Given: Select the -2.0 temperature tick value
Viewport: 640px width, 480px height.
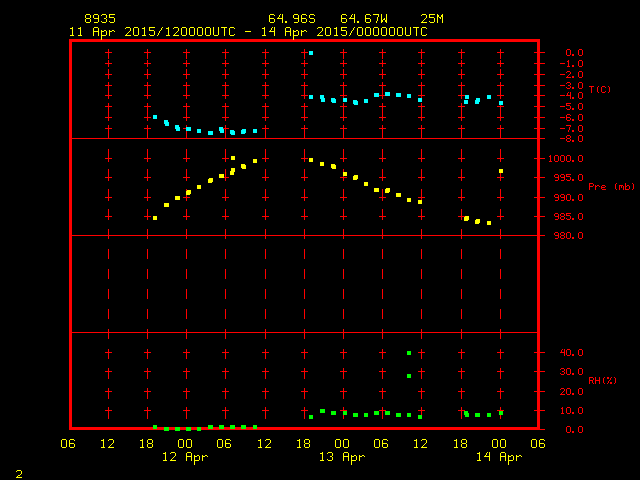Looking at the screenshot, I should pos(571,75).
